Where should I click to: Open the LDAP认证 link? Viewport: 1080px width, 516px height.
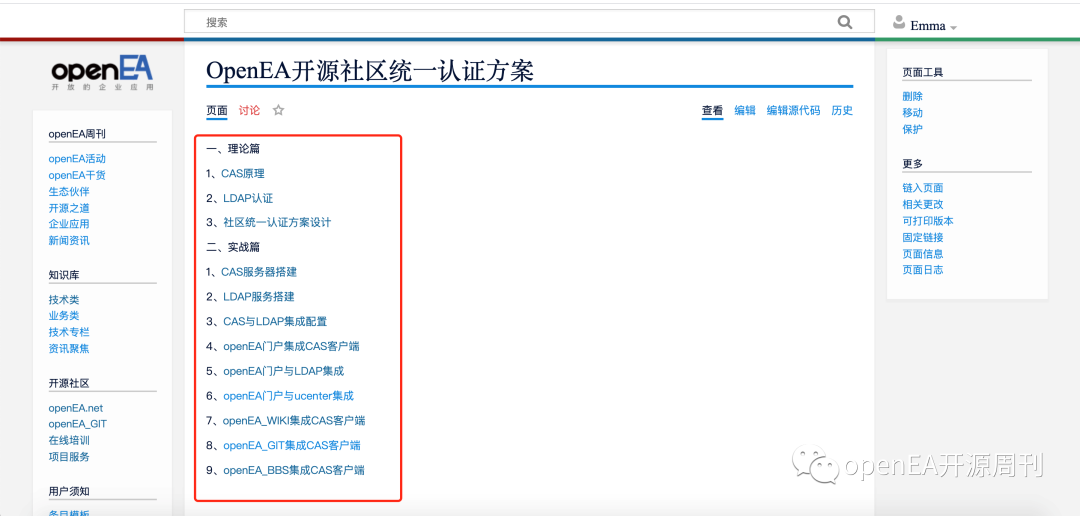click(248, 198)
